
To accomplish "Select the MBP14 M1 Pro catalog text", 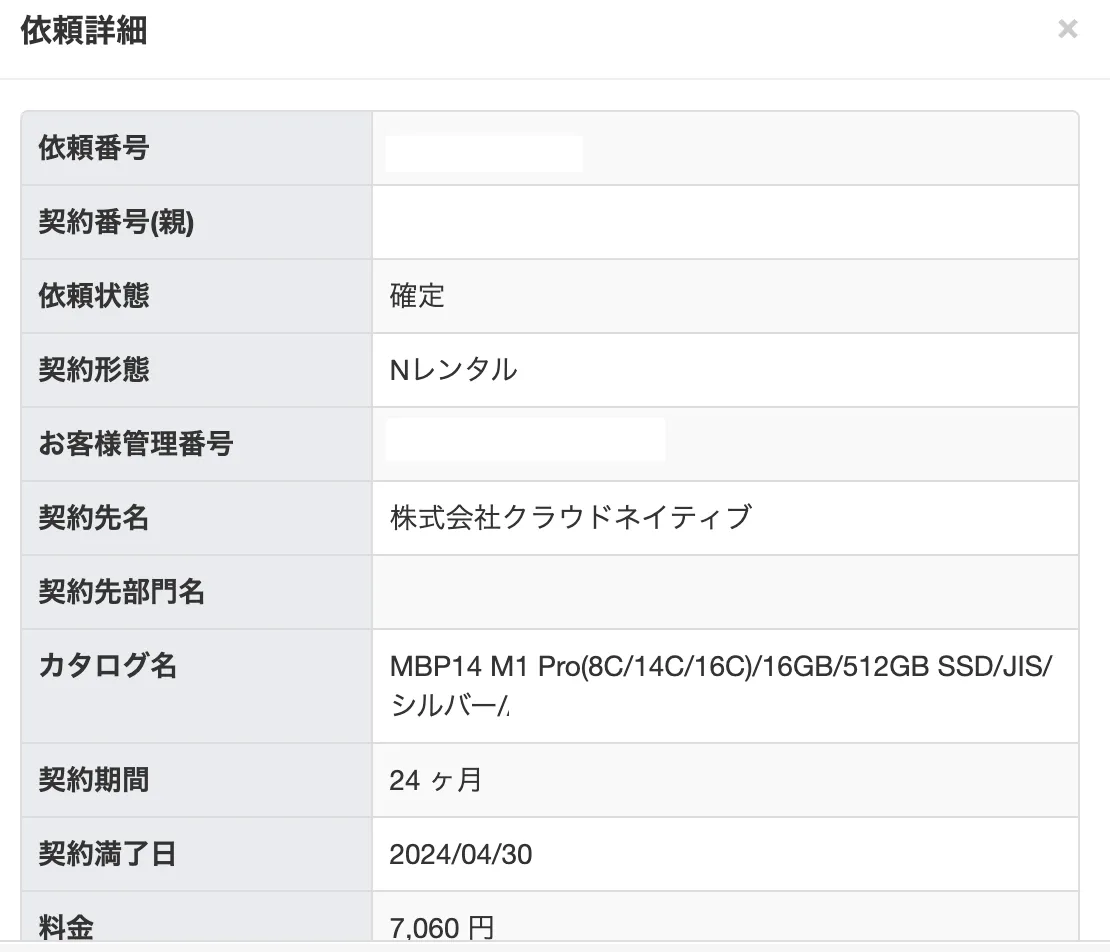I will [720, 667].
